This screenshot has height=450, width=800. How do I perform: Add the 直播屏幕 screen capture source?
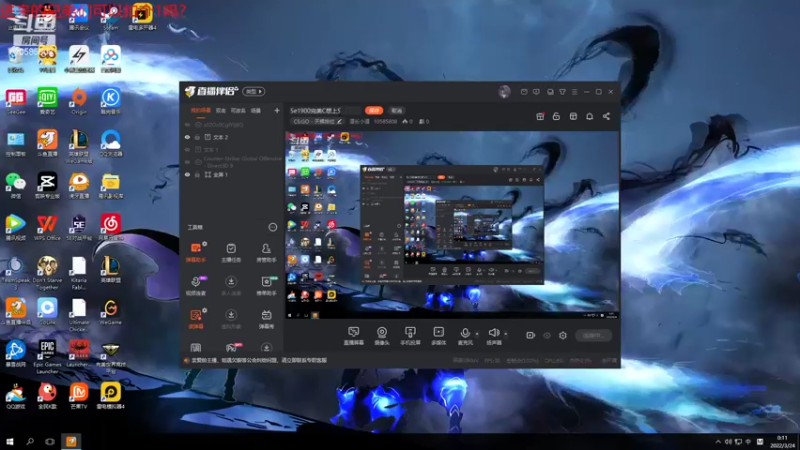(354, 336)
